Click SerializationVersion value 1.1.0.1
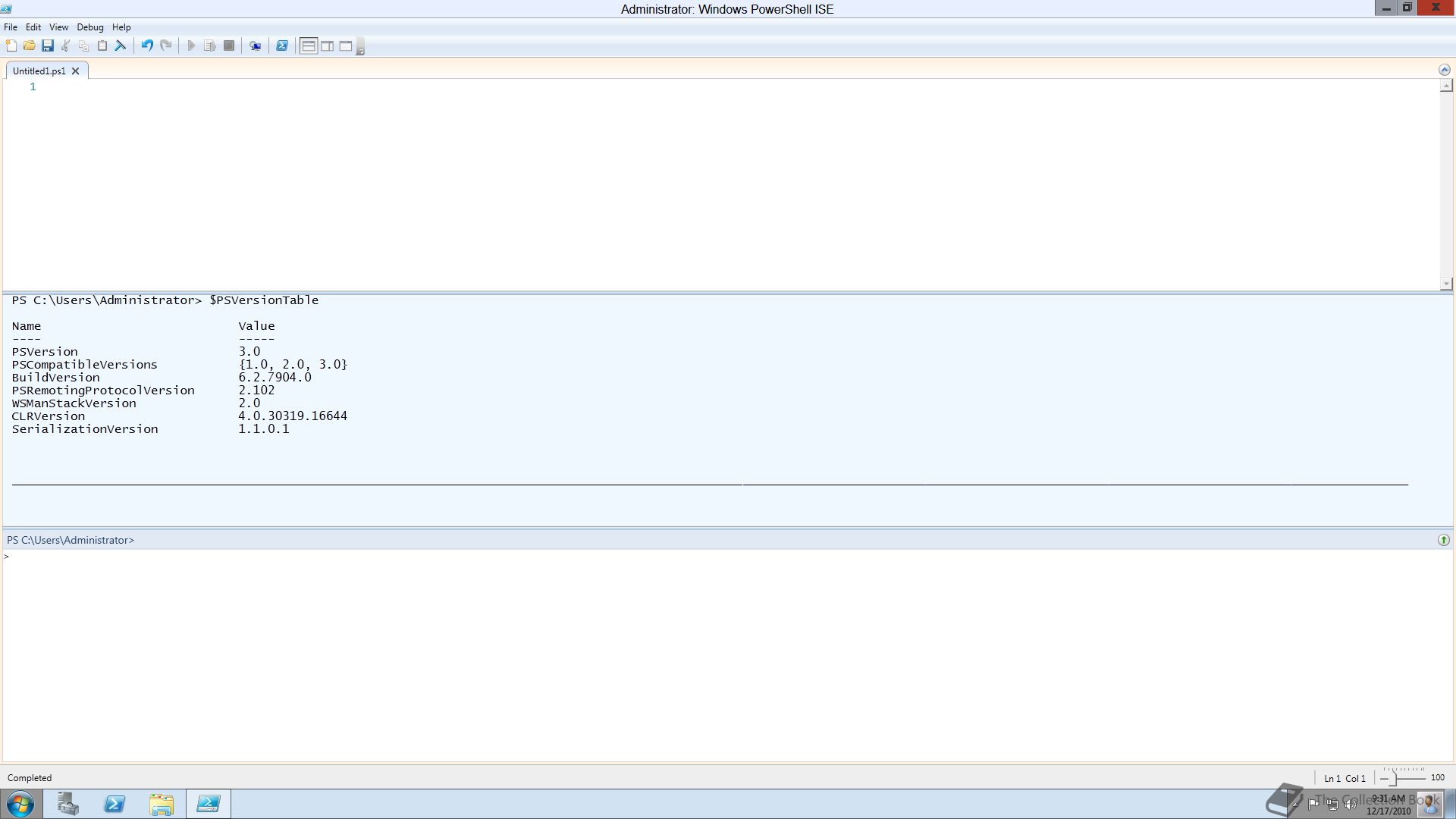Screen dimensions: 1456x819 (x=264, y=429)
